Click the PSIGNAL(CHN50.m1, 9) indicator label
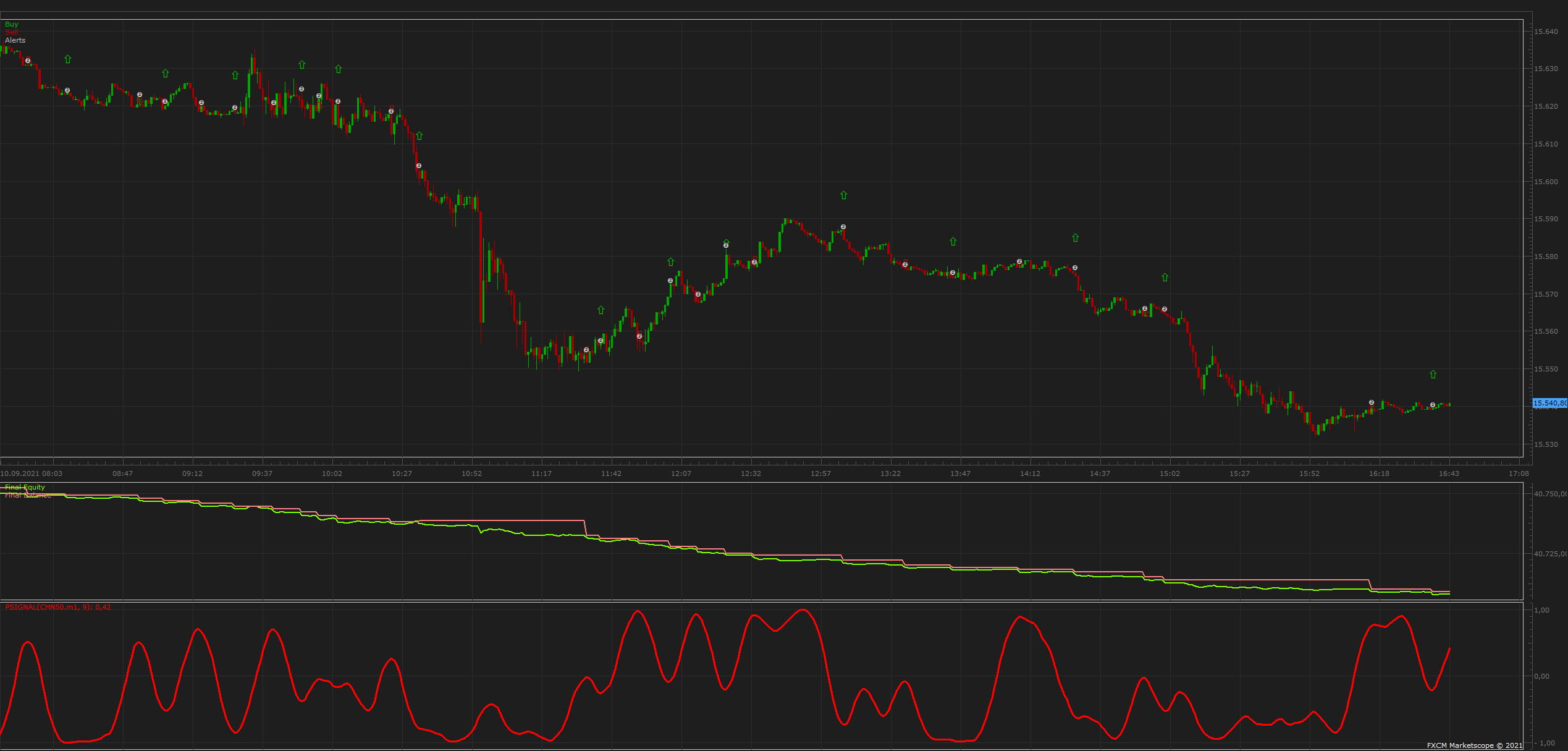Viewport: 1568px width, 751px height. click(58, 607)
